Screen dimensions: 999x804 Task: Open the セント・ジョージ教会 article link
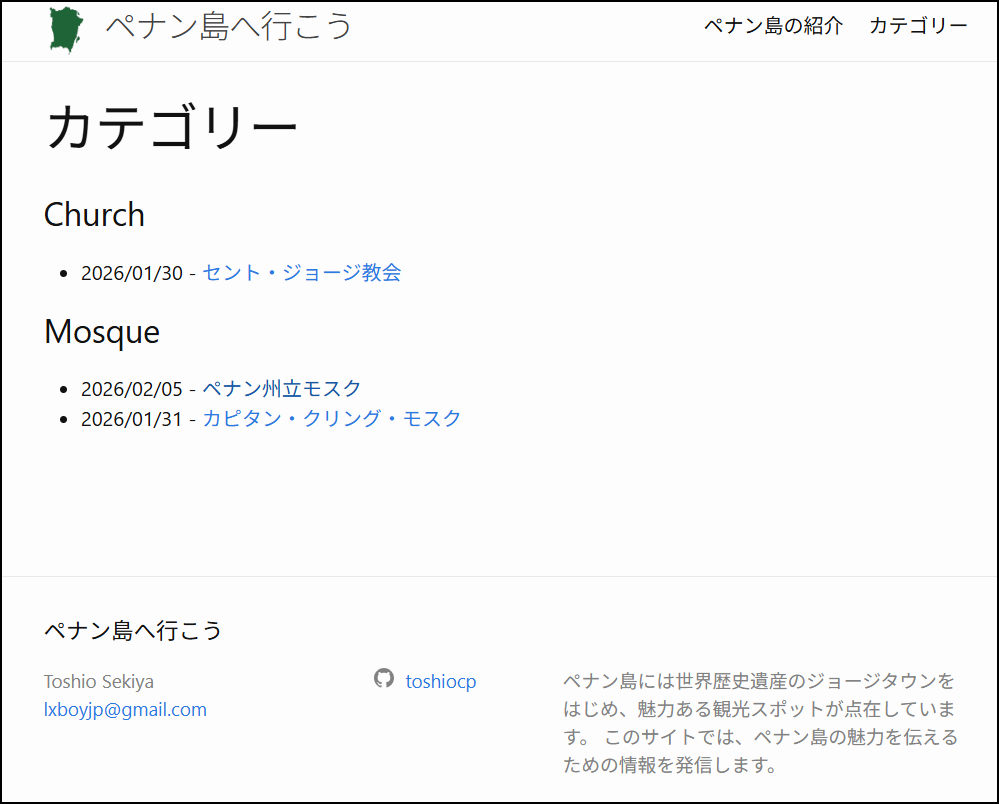point(300,271)
